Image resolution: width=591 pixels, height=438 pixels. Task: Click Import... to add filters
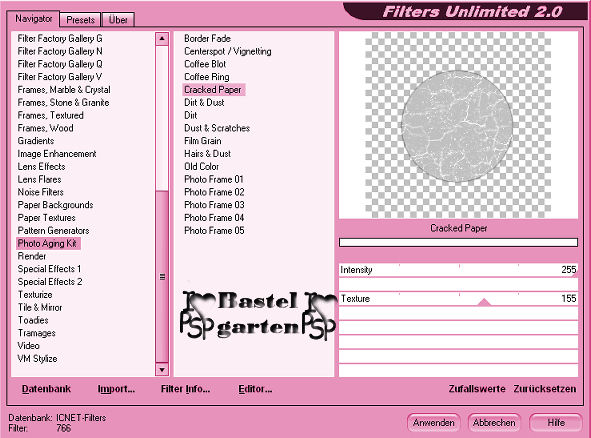click(x=116, y=389)
